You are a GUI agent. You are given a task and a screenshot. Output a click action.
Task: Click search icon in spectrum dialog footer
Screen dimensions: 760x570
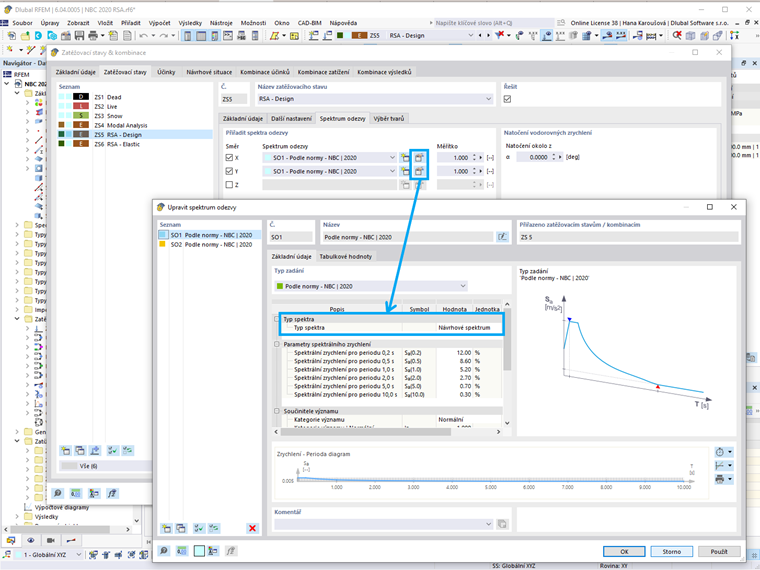point(164,551)
